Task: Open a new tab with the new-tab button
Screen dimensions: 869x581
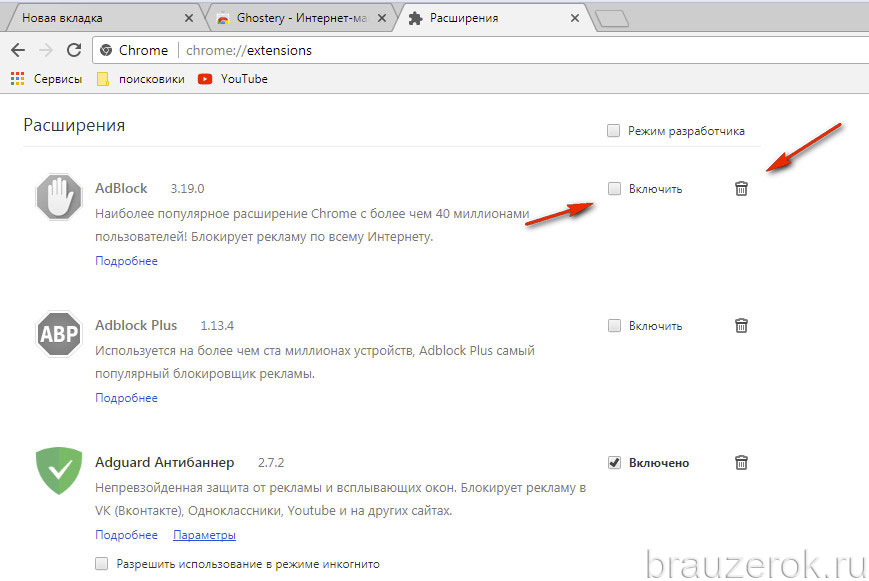Action: (x=612, y=19)
